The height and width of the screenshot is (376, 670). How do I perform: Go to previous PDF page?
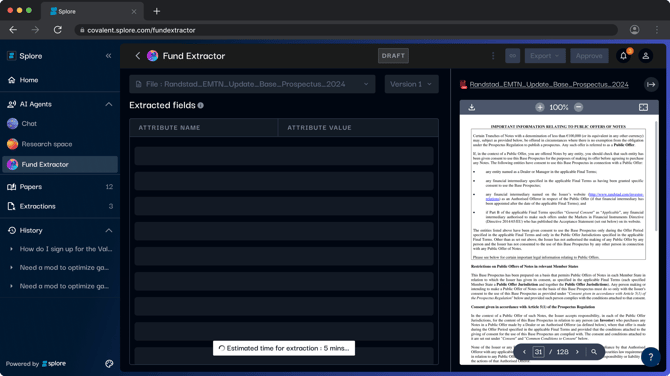point(524,352)
